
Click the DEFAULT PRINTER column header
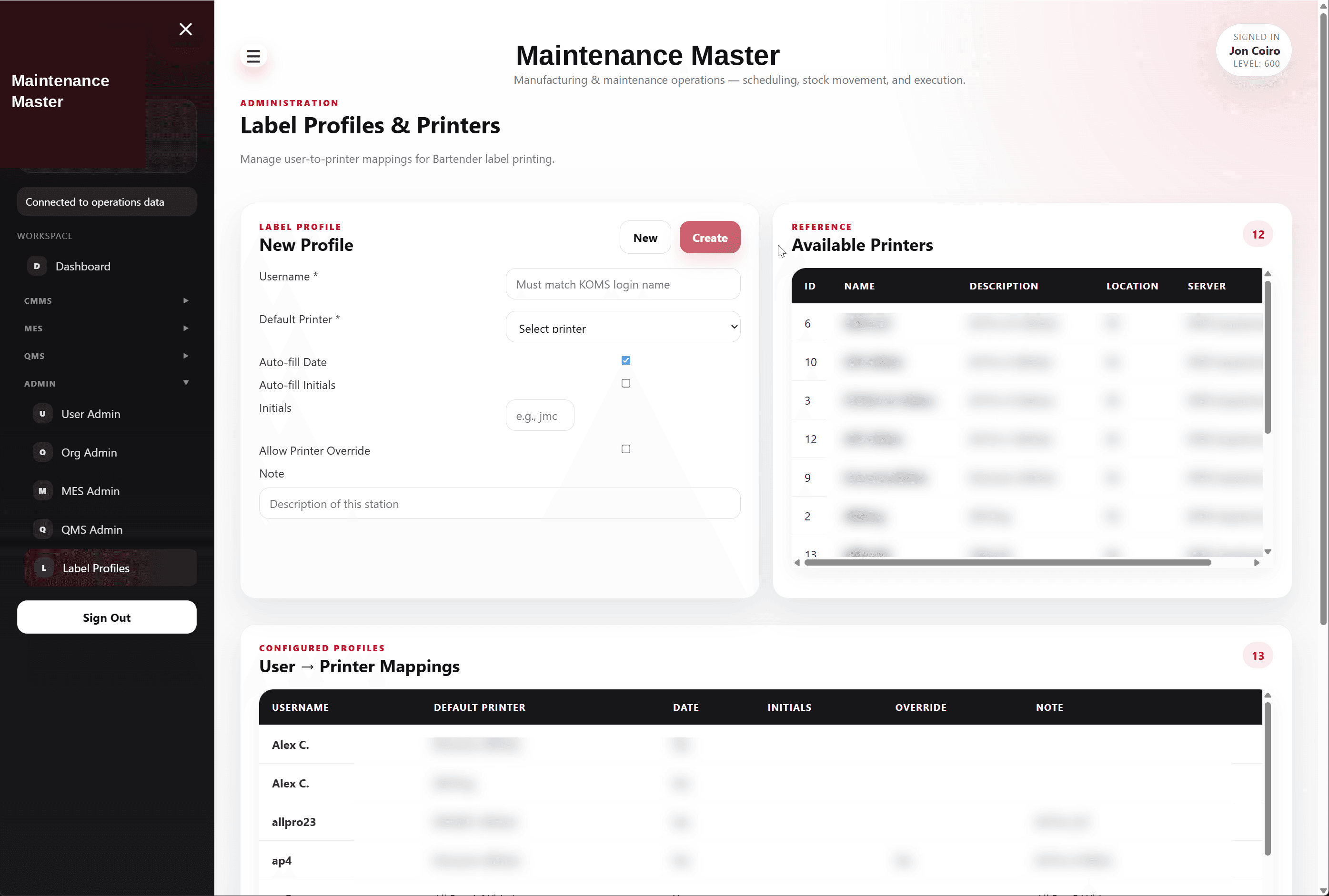[480, 707]
